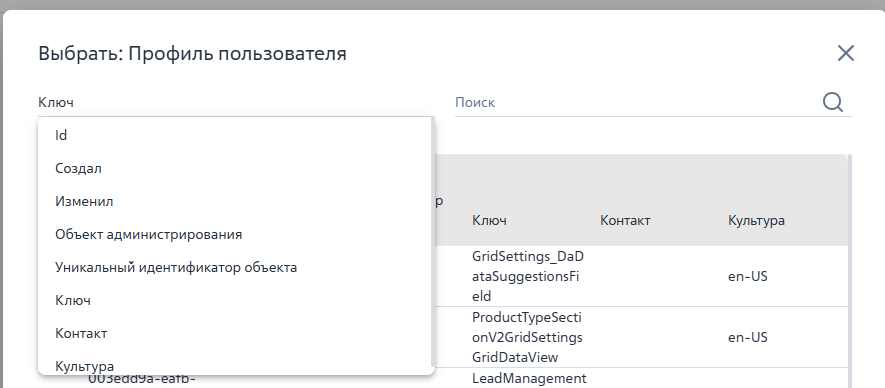The height and width of the screenshot is (388, 885).
Task: Pick Контакт from the dropdown list
Action: 235,333
